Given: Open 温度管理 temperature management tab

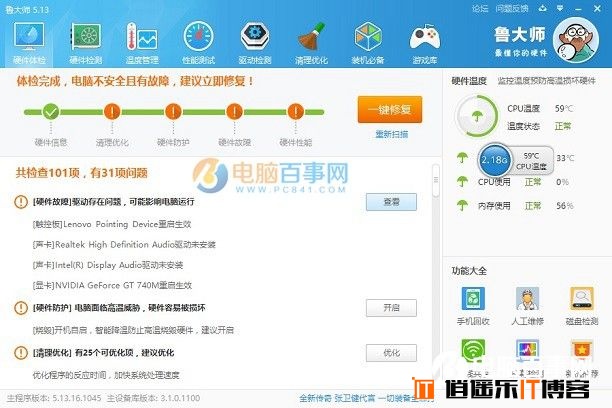Looking at the screenshot, I should (x=142, y=43).
